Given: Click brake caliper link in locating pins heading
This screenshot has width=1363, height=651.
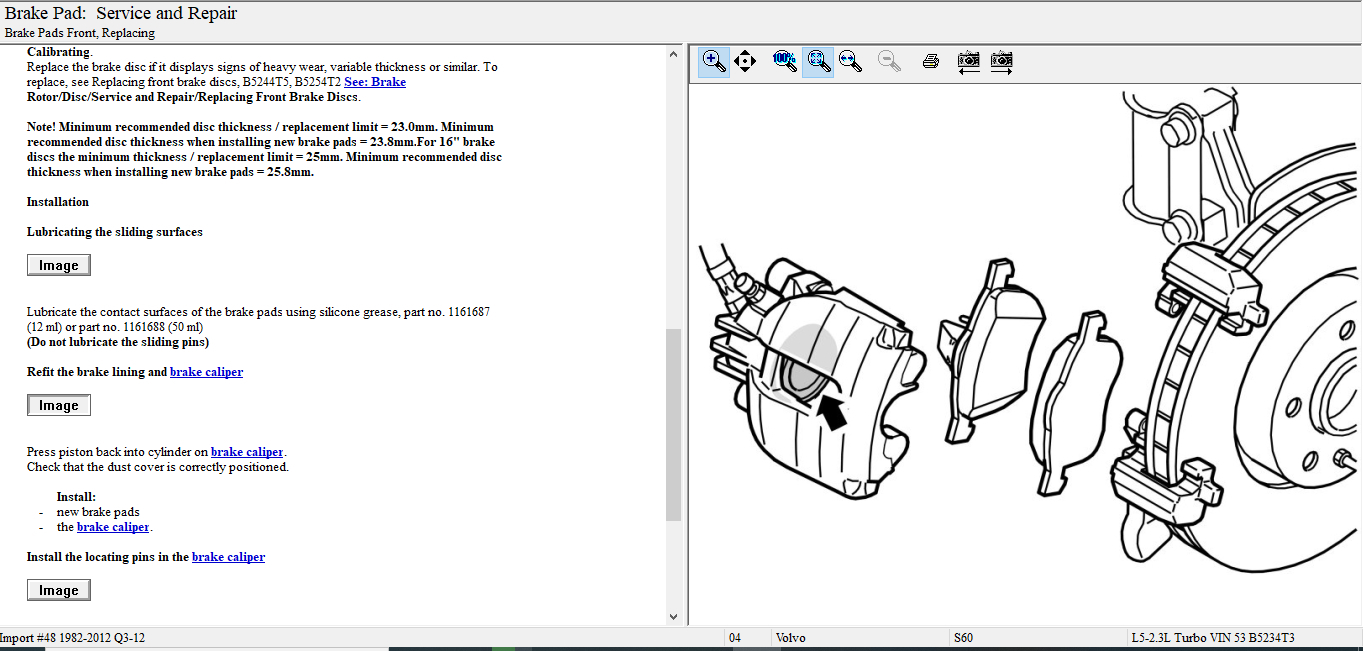Looking at the screenshot, I should coord(228,557).
